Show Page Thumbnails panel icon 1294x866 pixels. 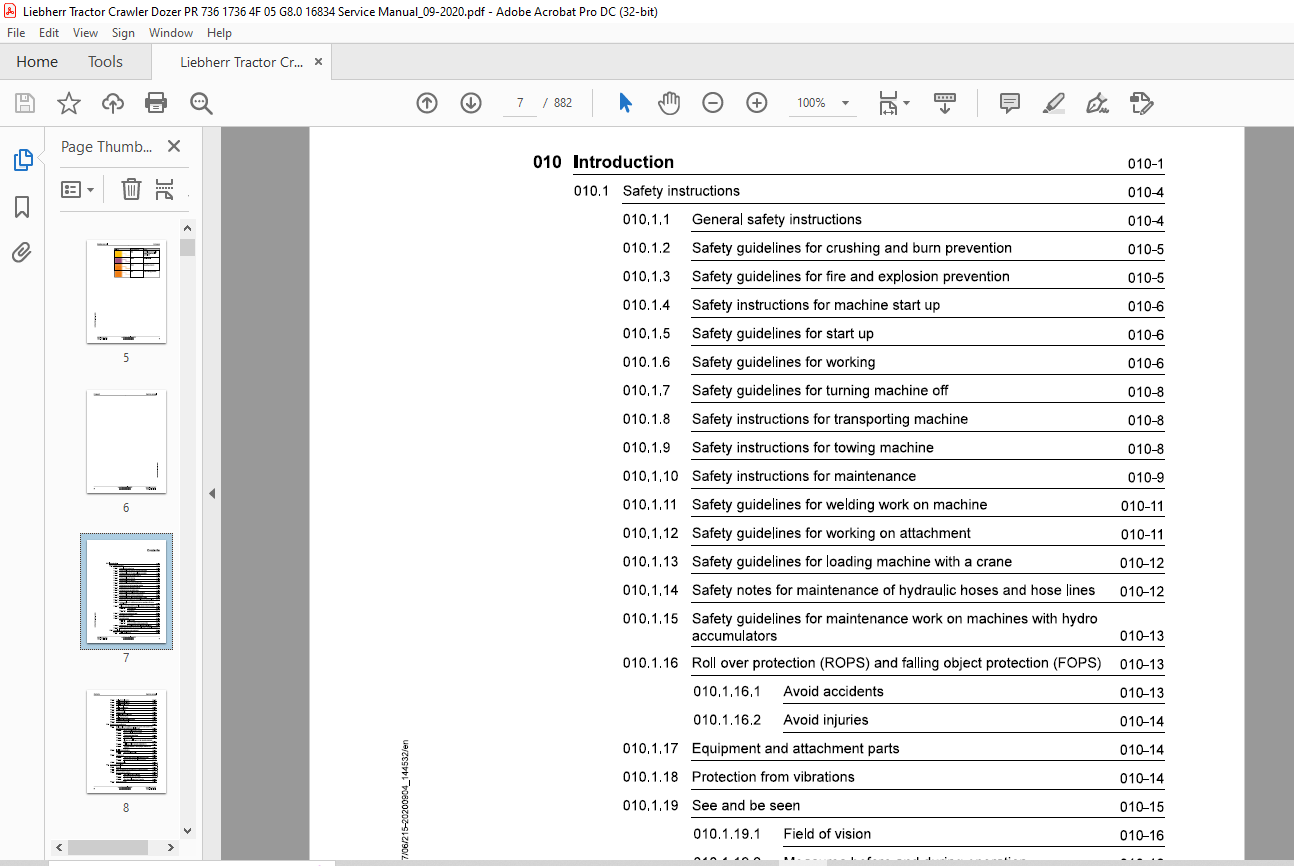pos(22,160)
